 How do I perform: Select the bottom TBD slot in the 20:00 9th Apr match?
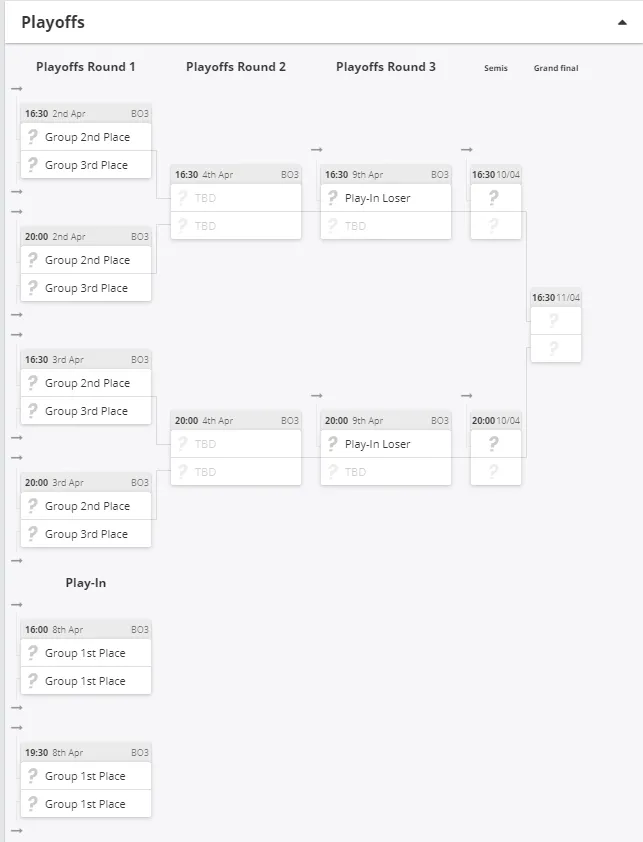[386, 471]
